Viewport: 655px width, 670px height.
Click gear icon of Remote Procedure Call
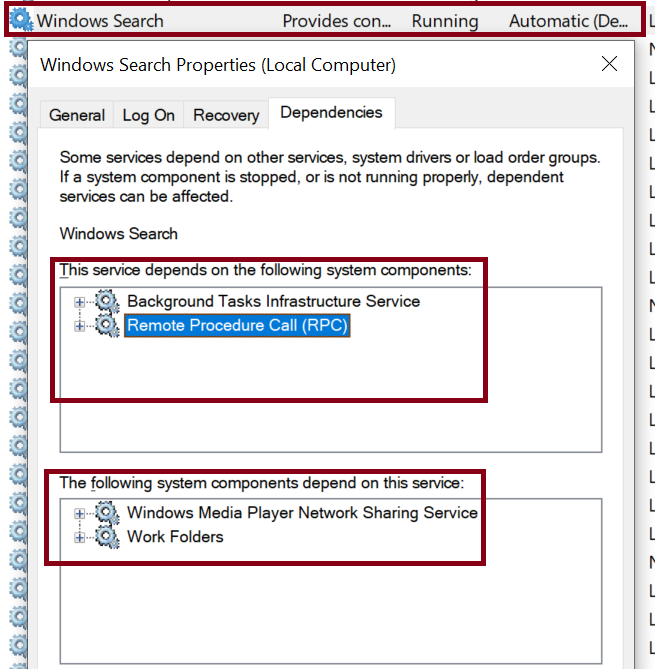(x=107, y=326)
